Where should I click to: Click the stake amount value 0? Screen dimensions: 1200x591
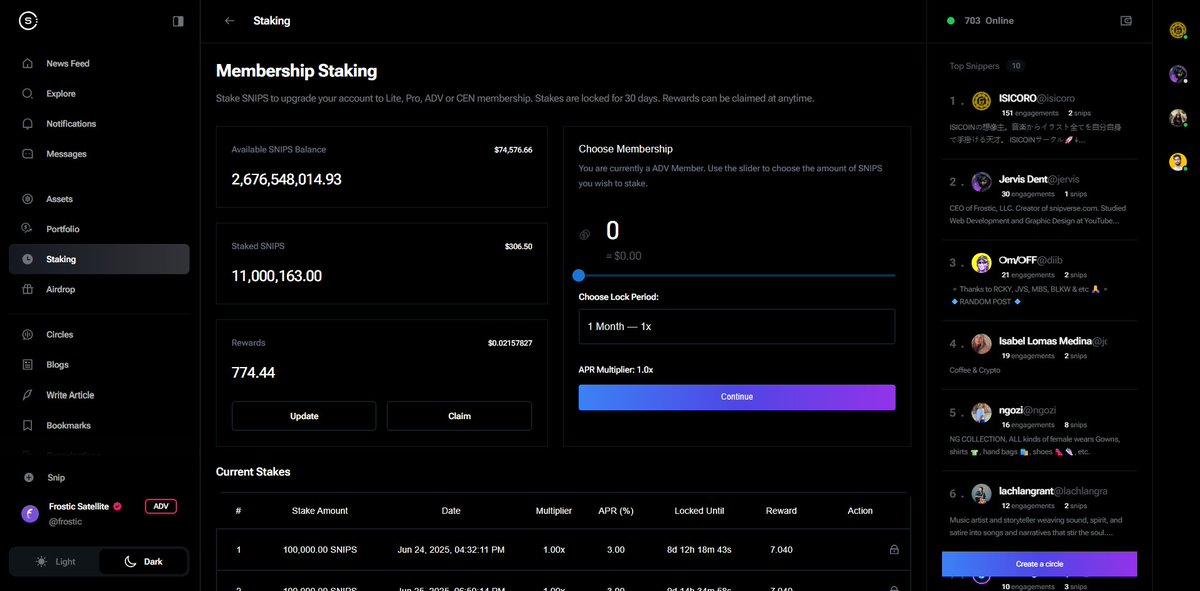(613, 232)
